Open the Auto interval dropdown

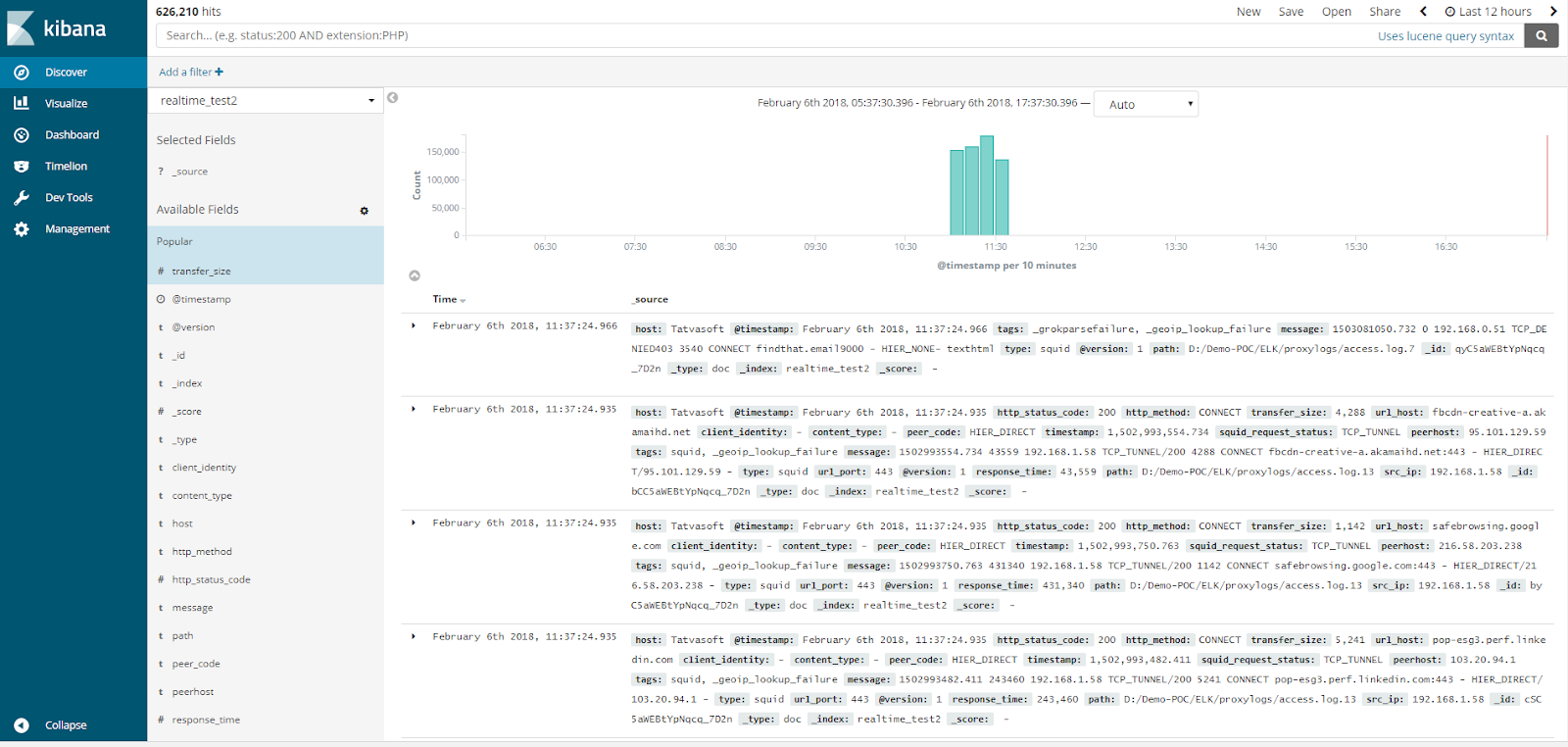[1146, 104]
